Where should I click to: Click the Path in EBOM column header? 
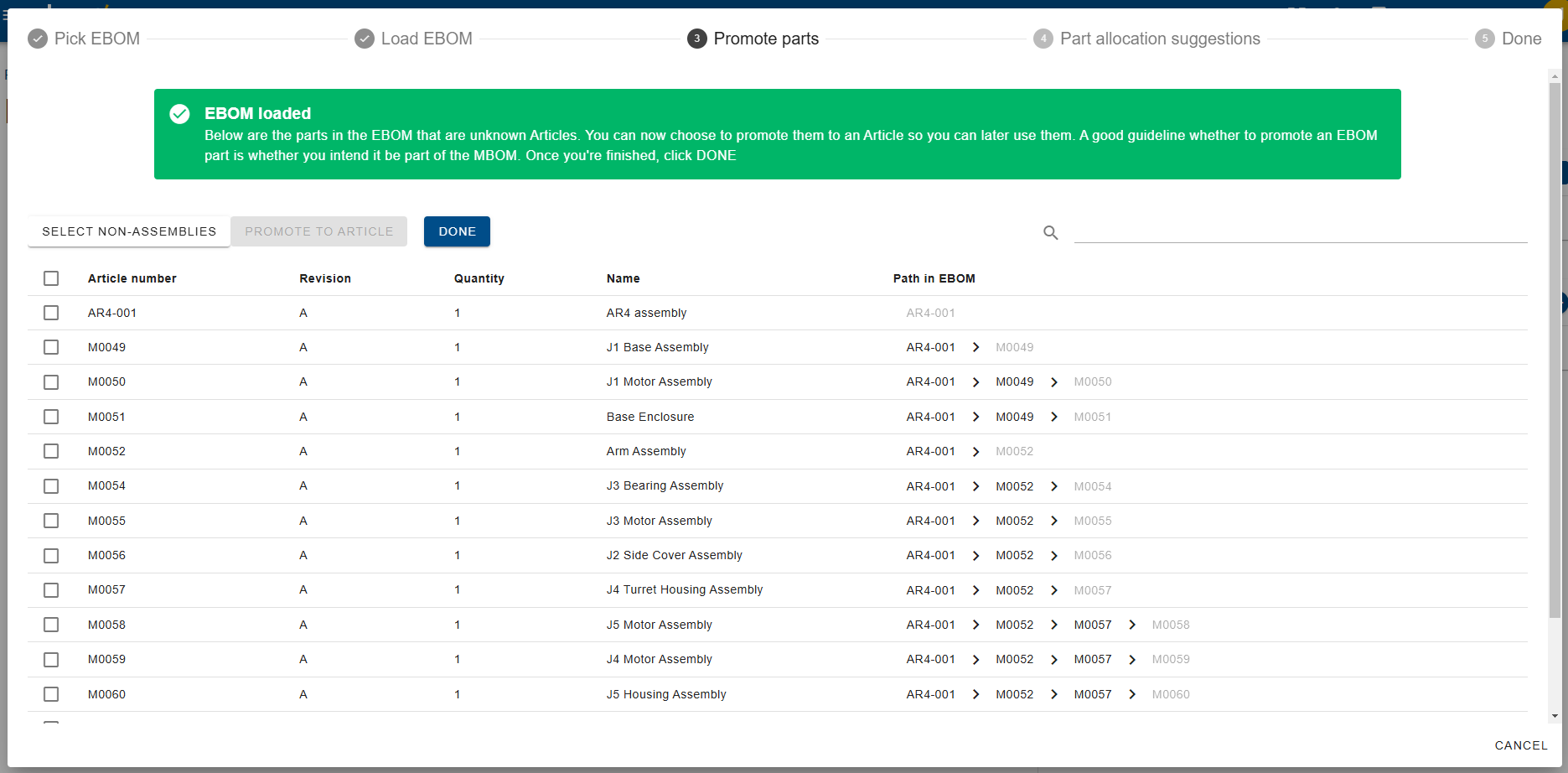click(934, 278)
